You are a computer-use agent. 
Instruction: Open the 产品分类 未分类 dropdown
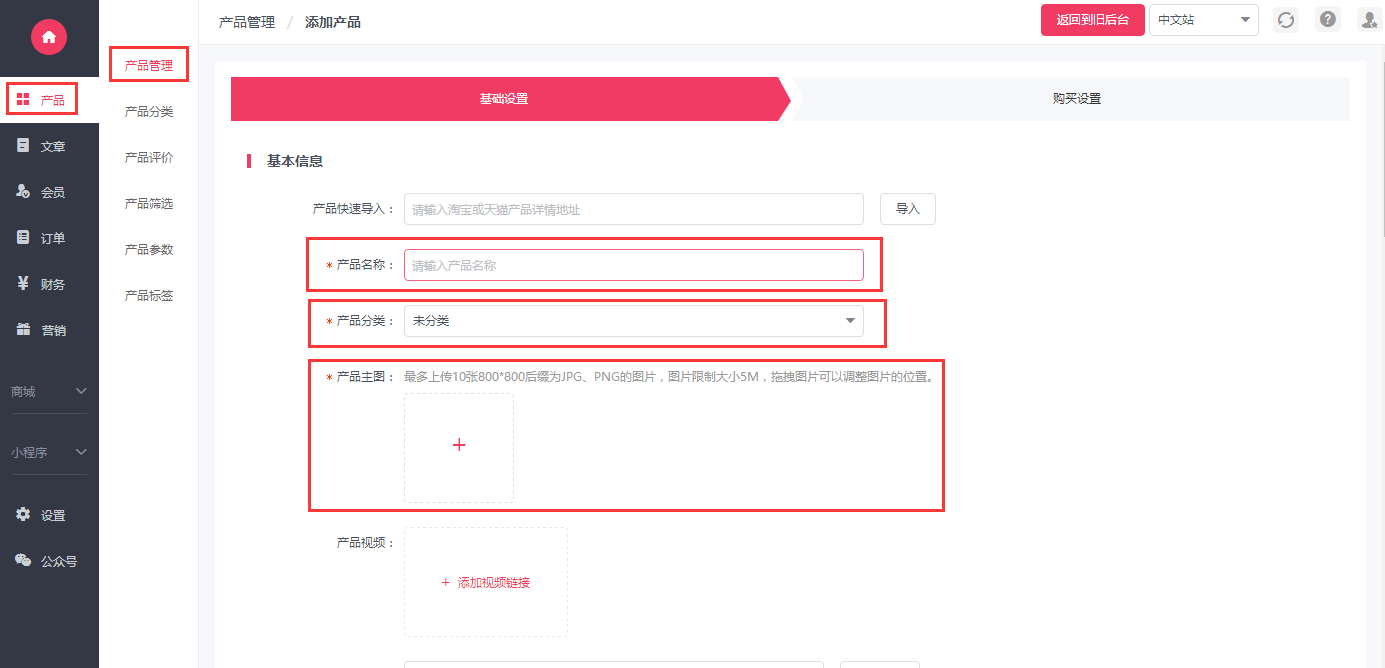[x=633, y=321]
